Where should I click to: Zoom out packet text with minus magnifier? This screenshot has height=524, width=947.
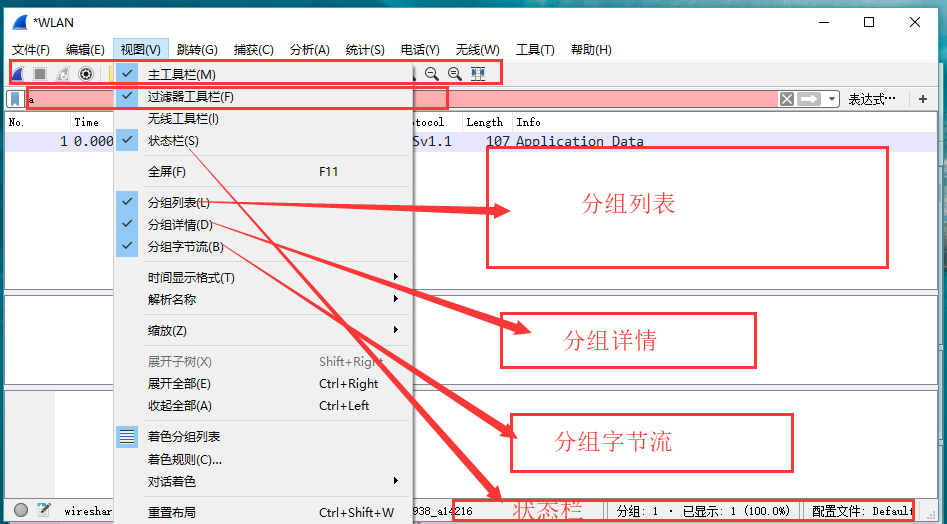(x=431, y=74)
